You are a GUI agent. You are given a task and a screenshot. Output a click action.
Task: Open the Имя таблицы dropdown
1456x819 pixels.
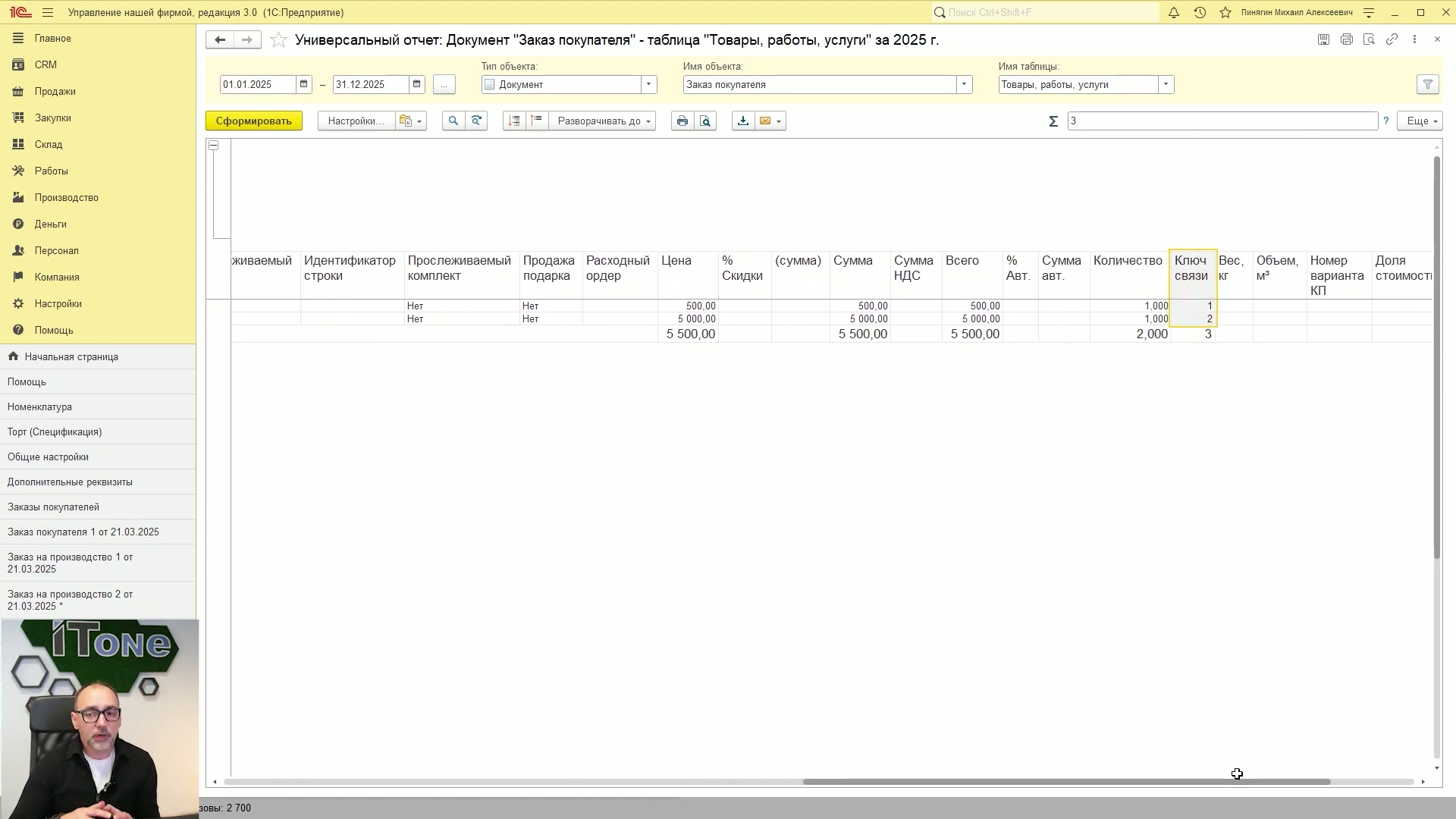click(x=1166, y=85)
